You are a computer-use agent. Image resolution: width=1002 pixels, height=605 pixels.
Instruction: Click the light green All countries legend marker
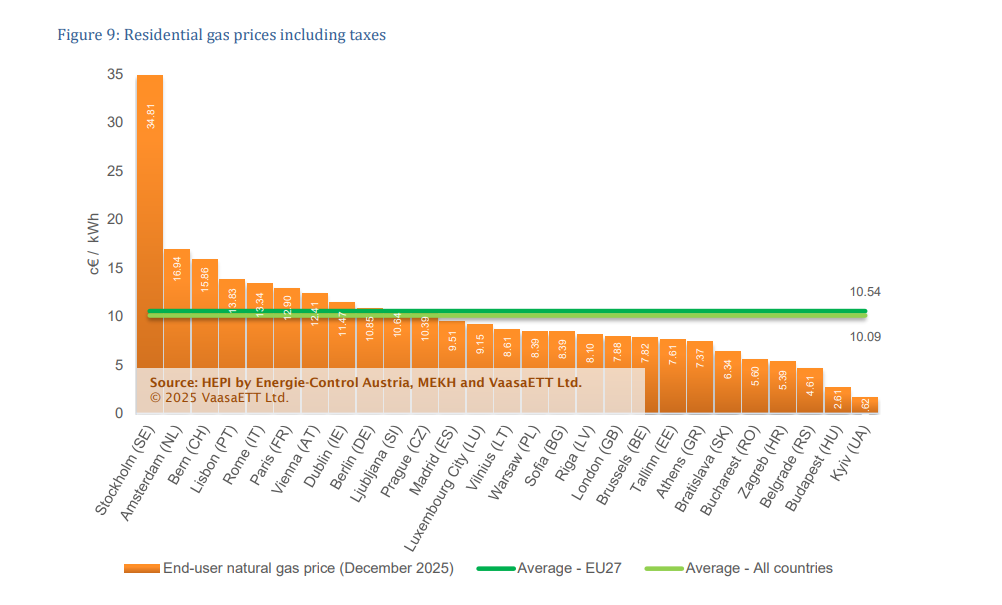(x=664, y=569)
